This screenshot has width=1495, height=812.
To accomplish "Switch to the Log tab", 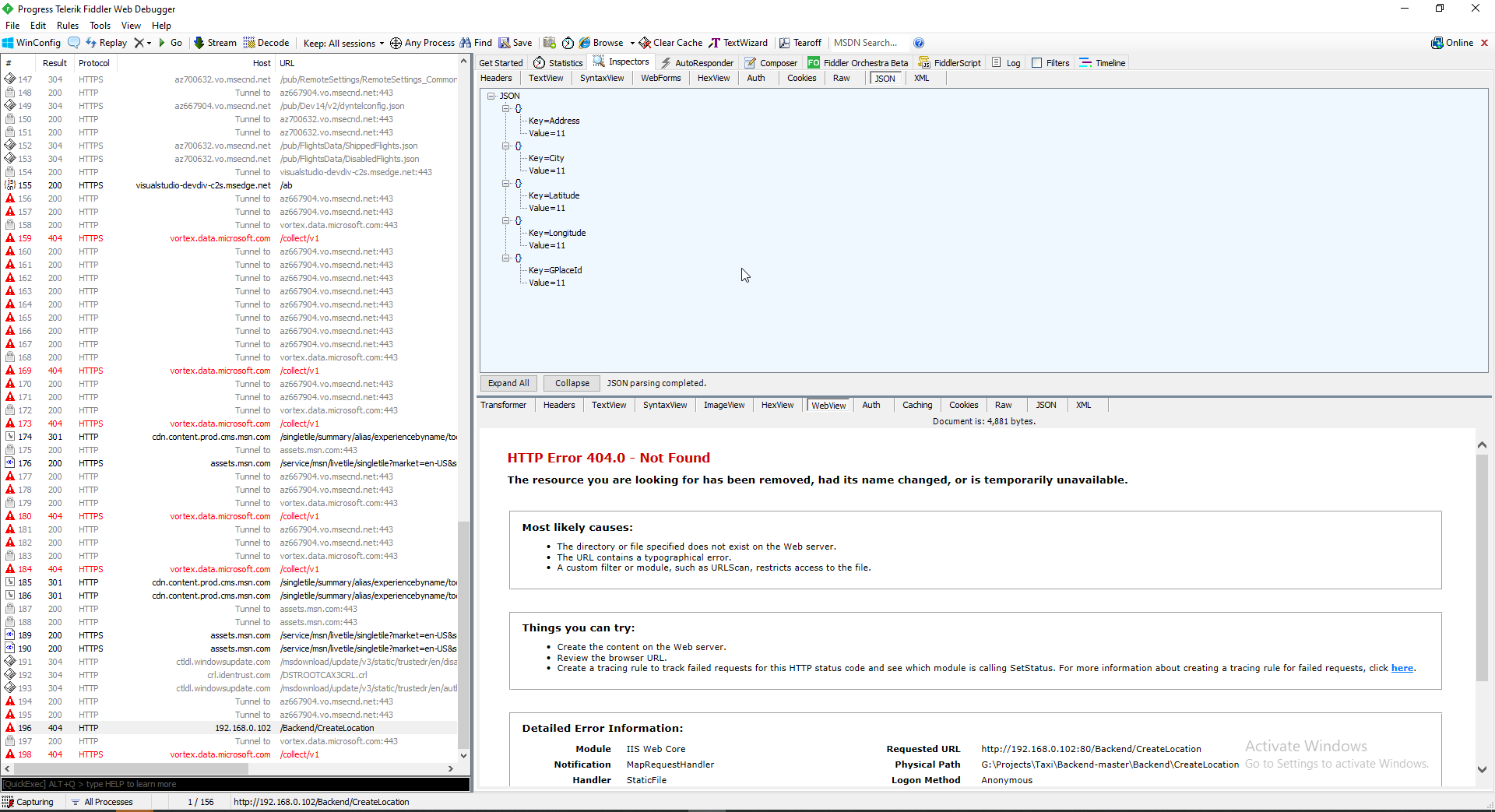I will click(x=1006, y=63).
